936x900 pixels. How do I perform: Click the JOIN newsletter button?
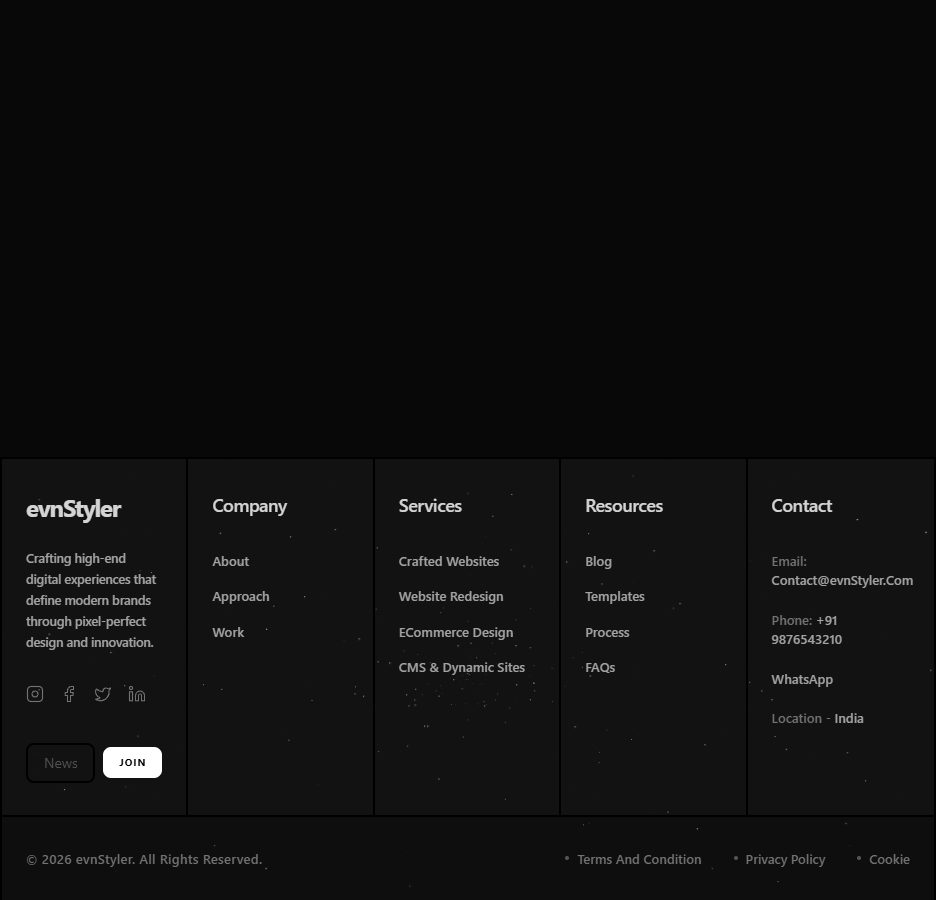(x=132, y=762)
